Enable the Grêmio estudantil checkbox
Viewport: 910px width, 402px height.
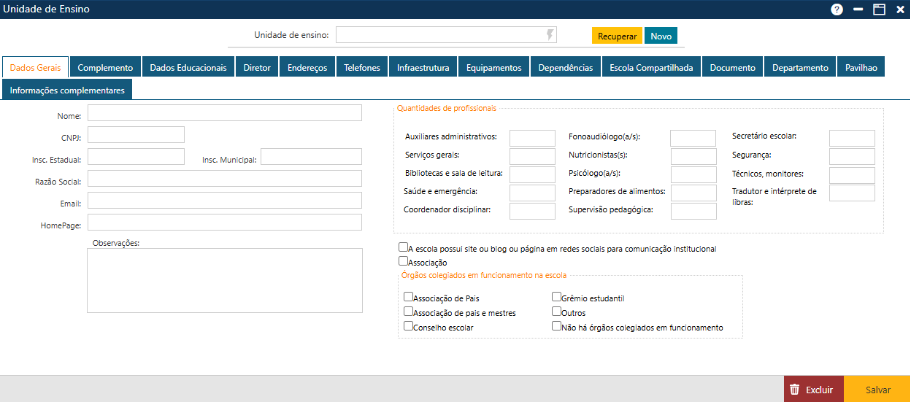tap(557, 297)
